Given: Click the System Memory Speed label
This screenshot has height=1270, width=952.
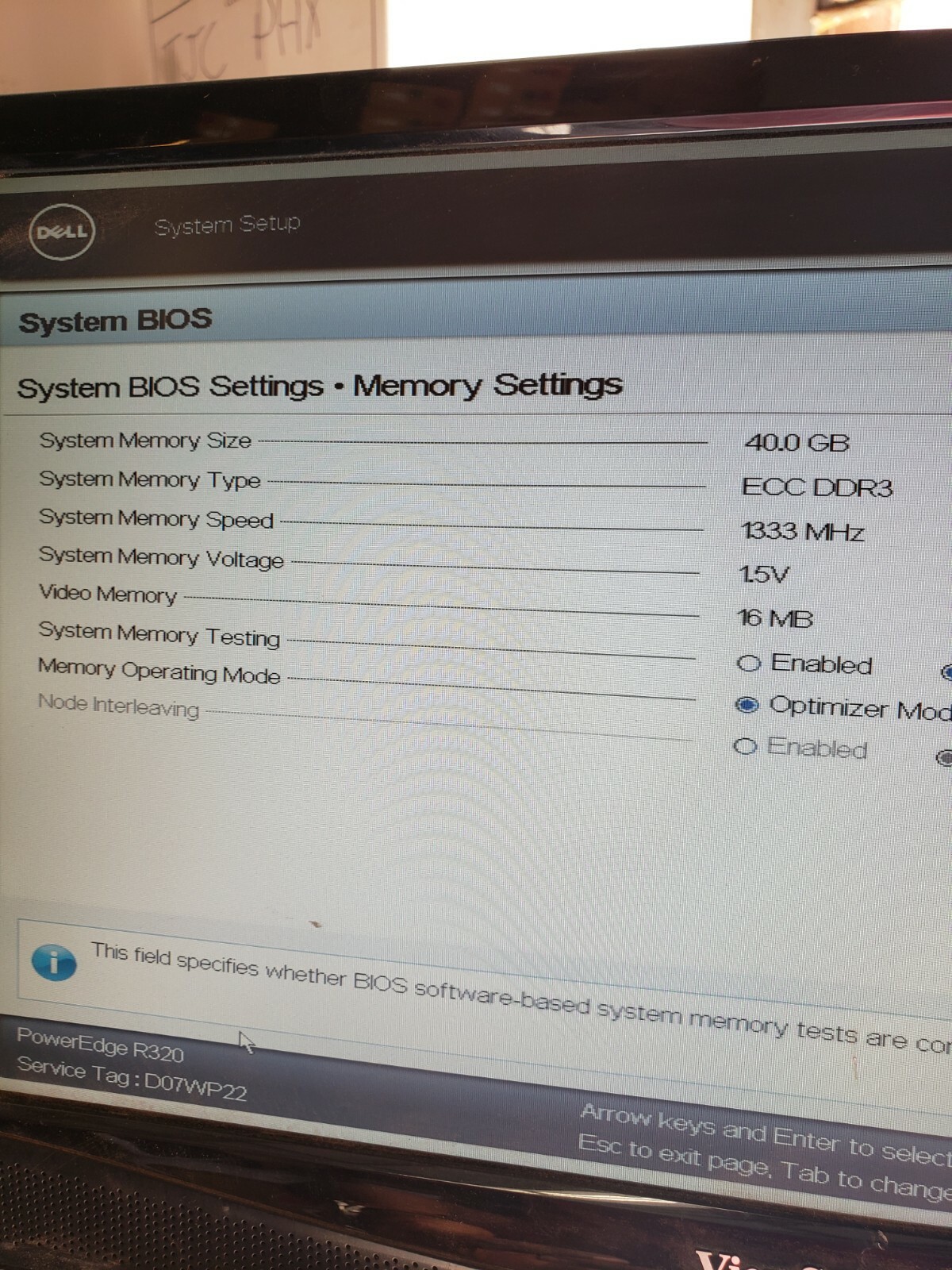Looking at the screenshot, I should point(156,518).
